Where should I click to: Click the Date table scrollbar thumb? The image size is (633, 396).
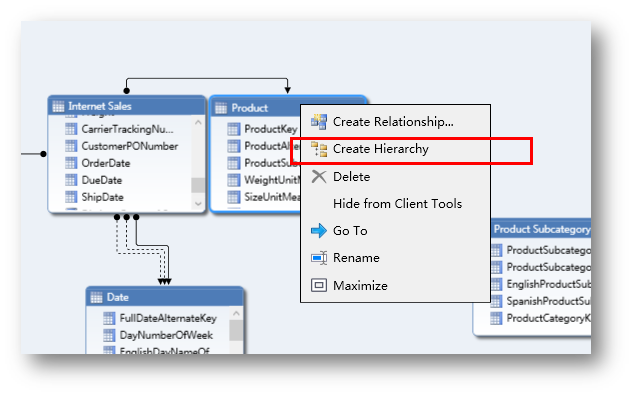(x=237, y=331)
